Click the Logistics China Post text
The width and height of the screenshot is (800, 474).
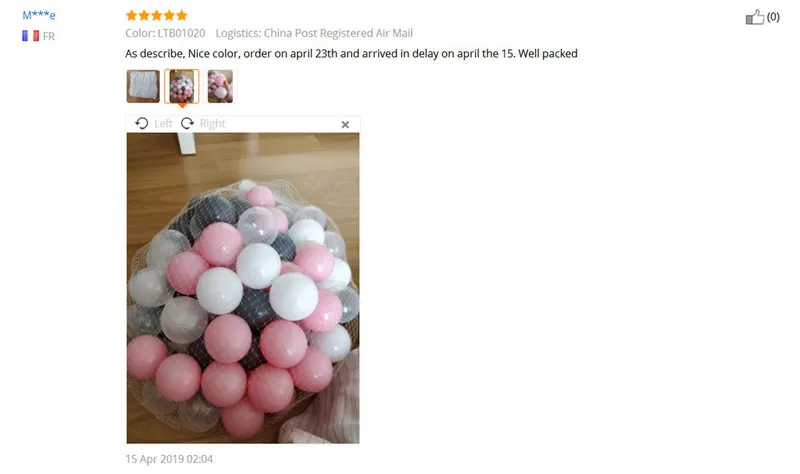click(x=314, y=33)
